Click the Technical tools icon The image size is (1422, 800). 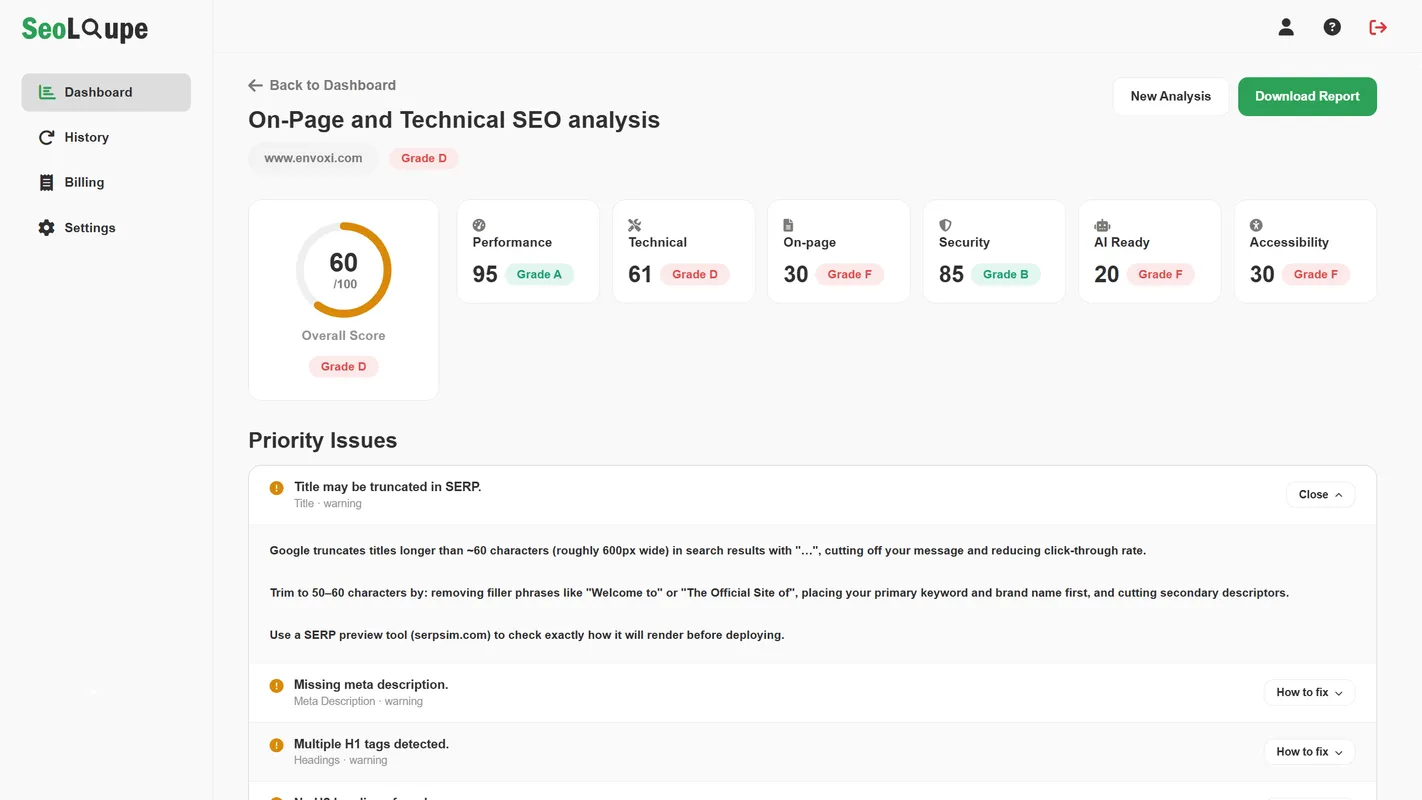(x=634, y=225)
